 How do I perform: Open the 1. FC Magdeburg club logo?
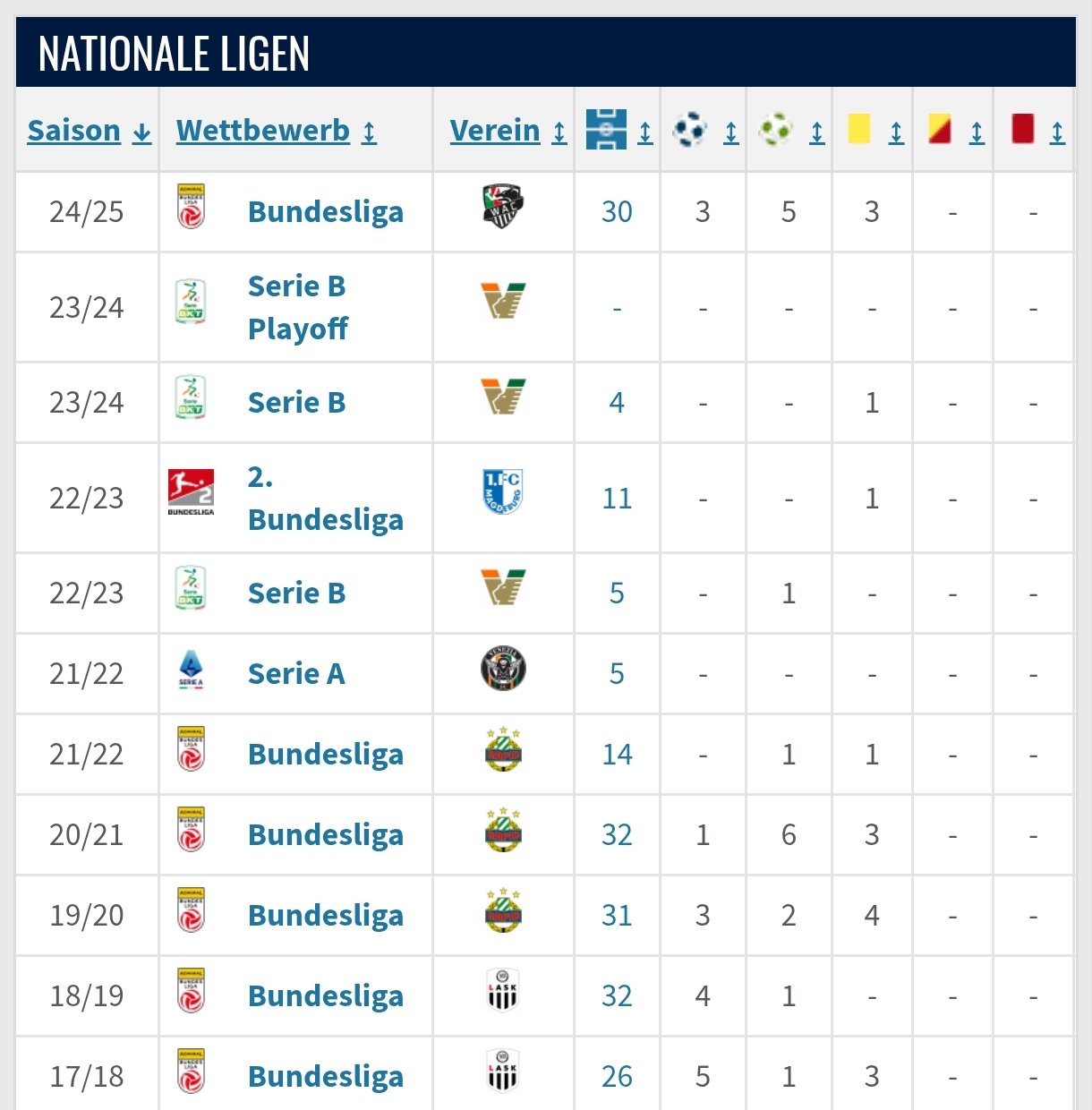[502, 491]
